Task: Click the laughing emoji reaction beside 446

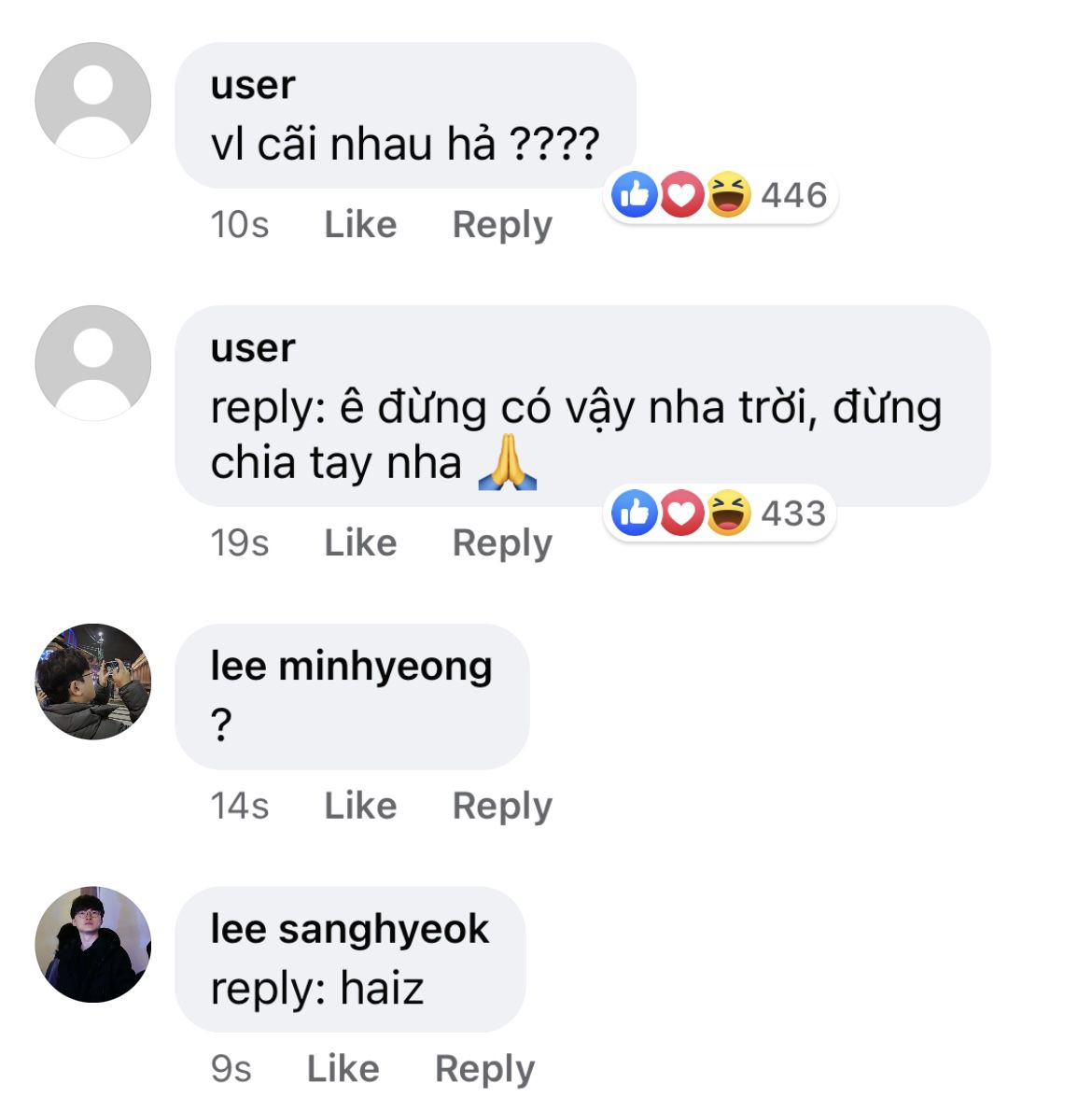Action: pyautogui.click(x=729, y=194)
